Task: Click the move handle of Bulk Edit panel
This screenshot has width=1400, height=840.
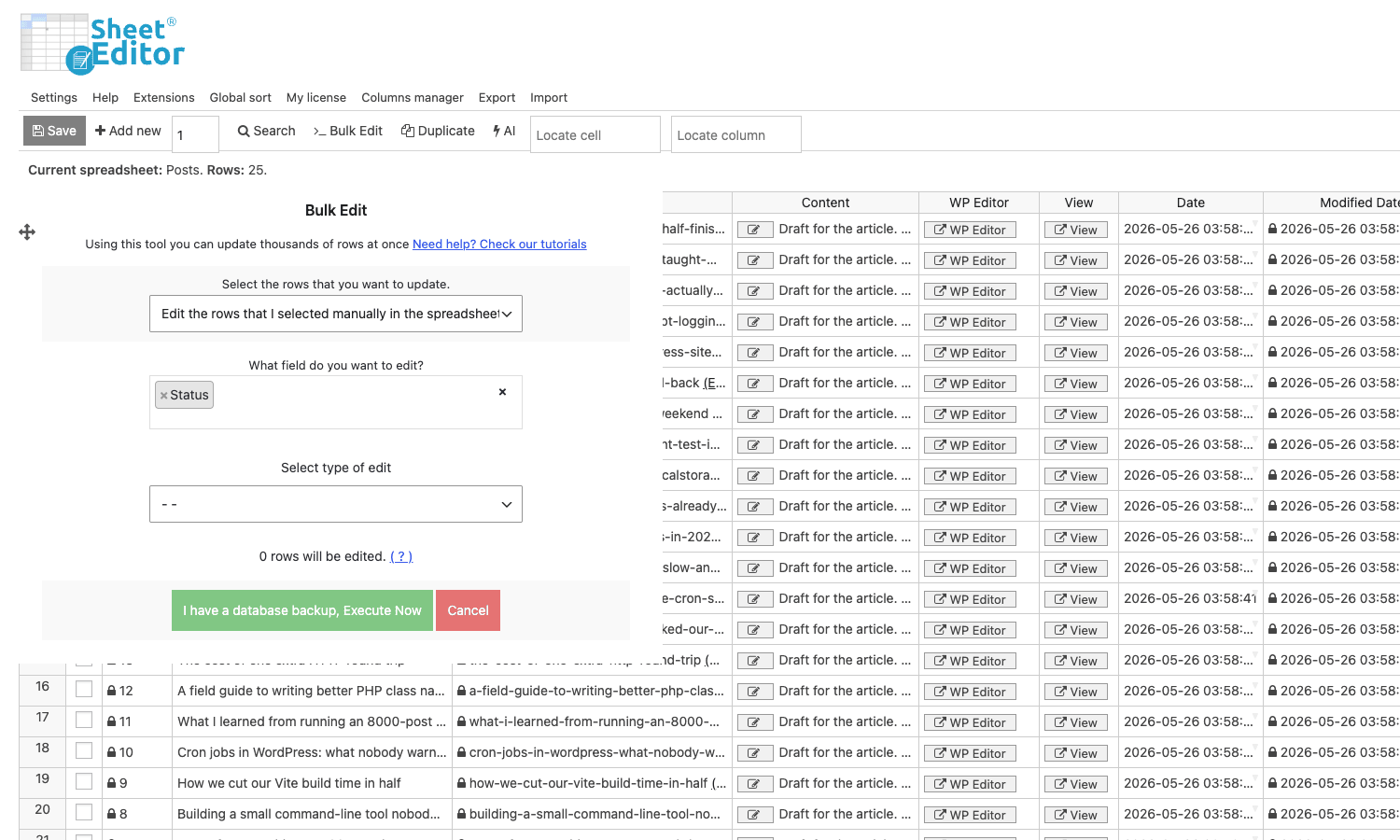Action: point(27,232)
